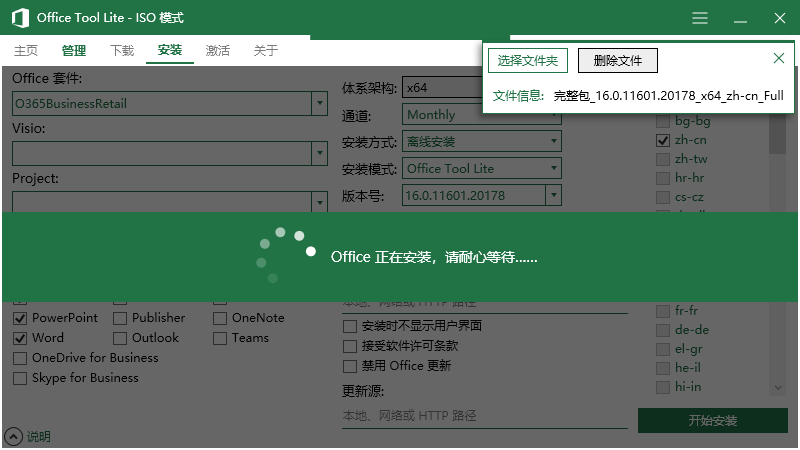Uncheck the PowerPoint checkbox

point(20,318)
